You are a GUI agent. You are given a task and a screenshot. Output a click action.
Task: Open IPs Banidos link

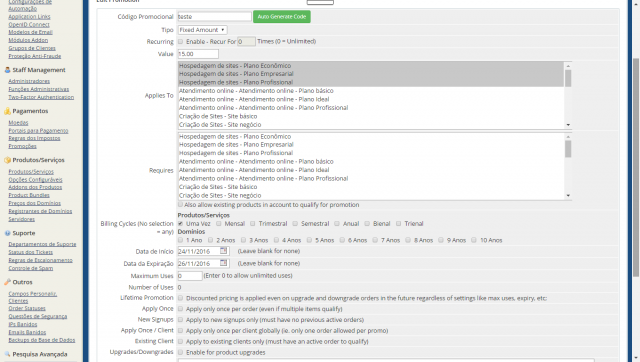[x=23, y=324]
